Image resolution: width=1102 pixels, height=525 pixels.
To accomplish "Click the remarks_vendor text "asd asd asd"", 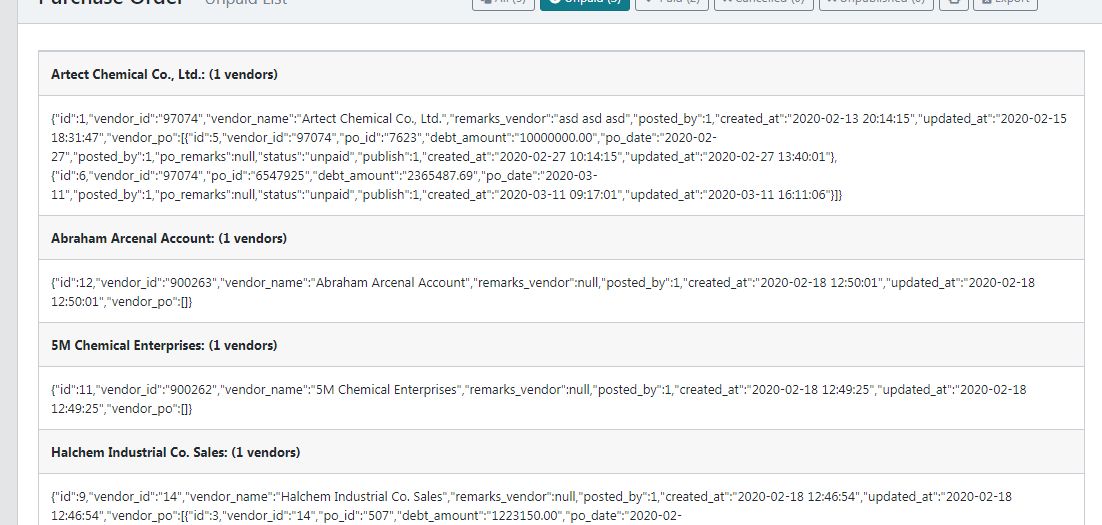I will (x=588, y=119).
